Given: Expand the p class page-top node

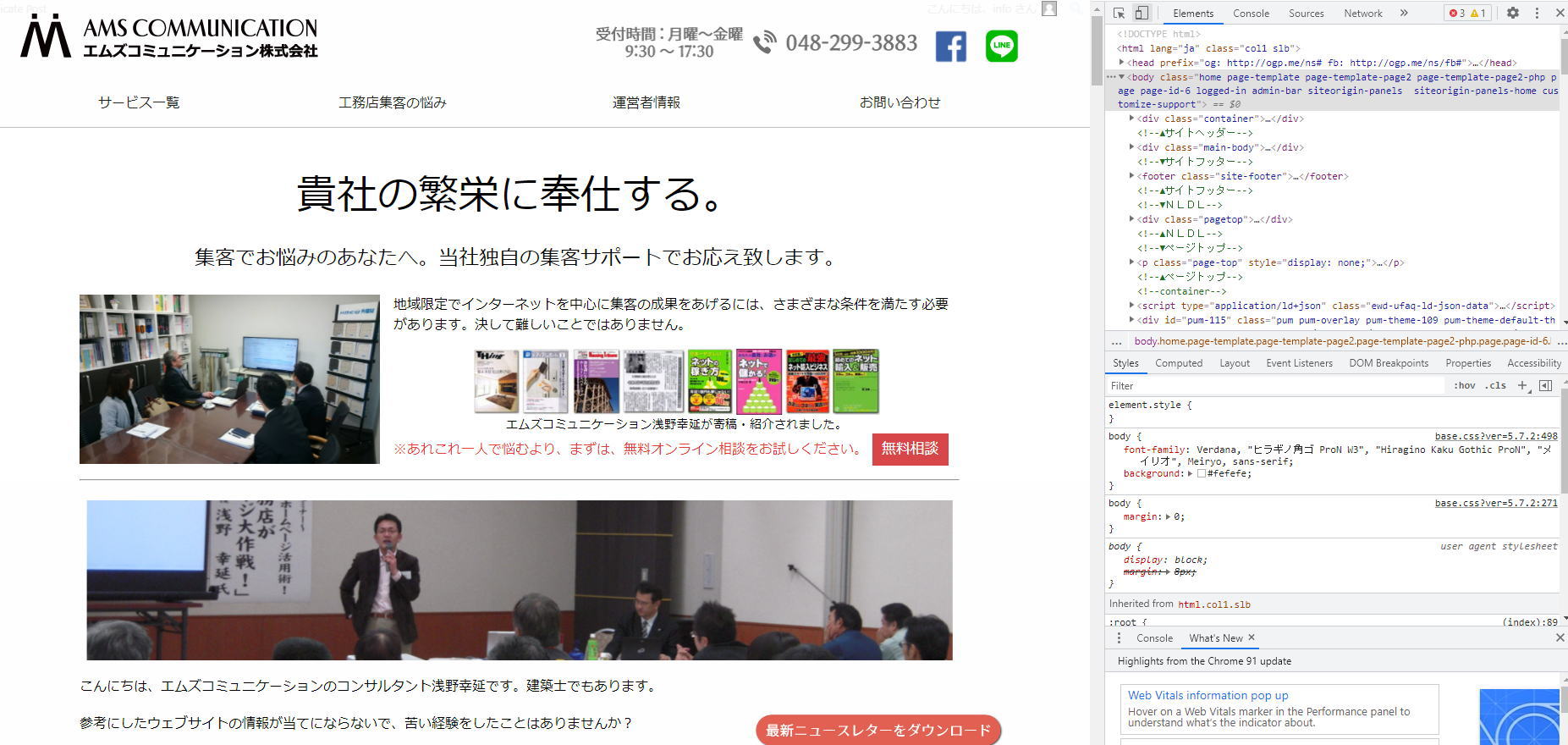Looking at the screenshot, I should (x=1132, y=262).
